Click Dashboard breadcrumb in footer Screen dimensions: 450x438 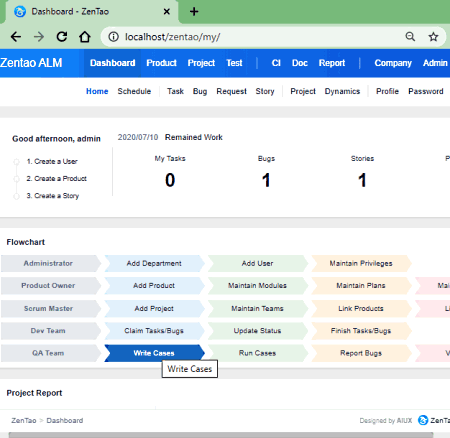[x=65, y=420]
